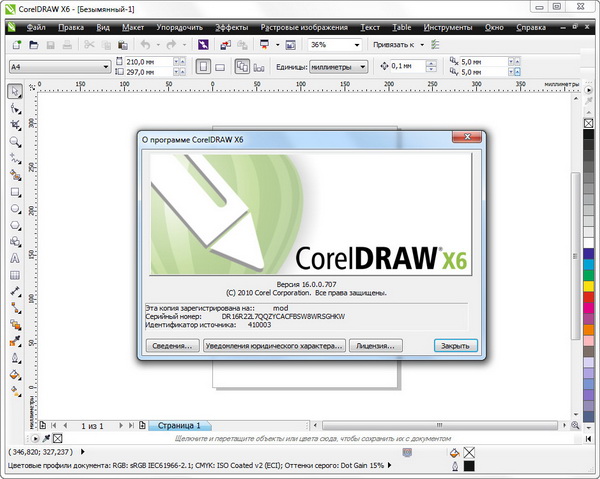Select the Pick tool in the toolbox
The height and width of the screenshot is (479, 600).
pos(16,92)
